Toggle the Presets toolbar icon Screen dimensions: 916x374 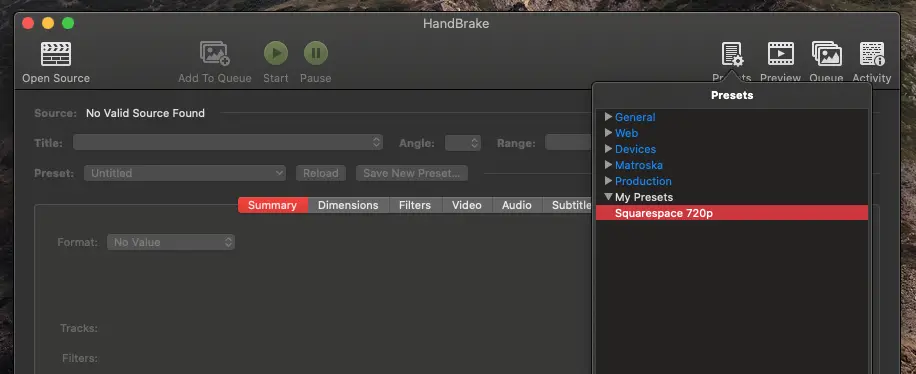[732, 54]
